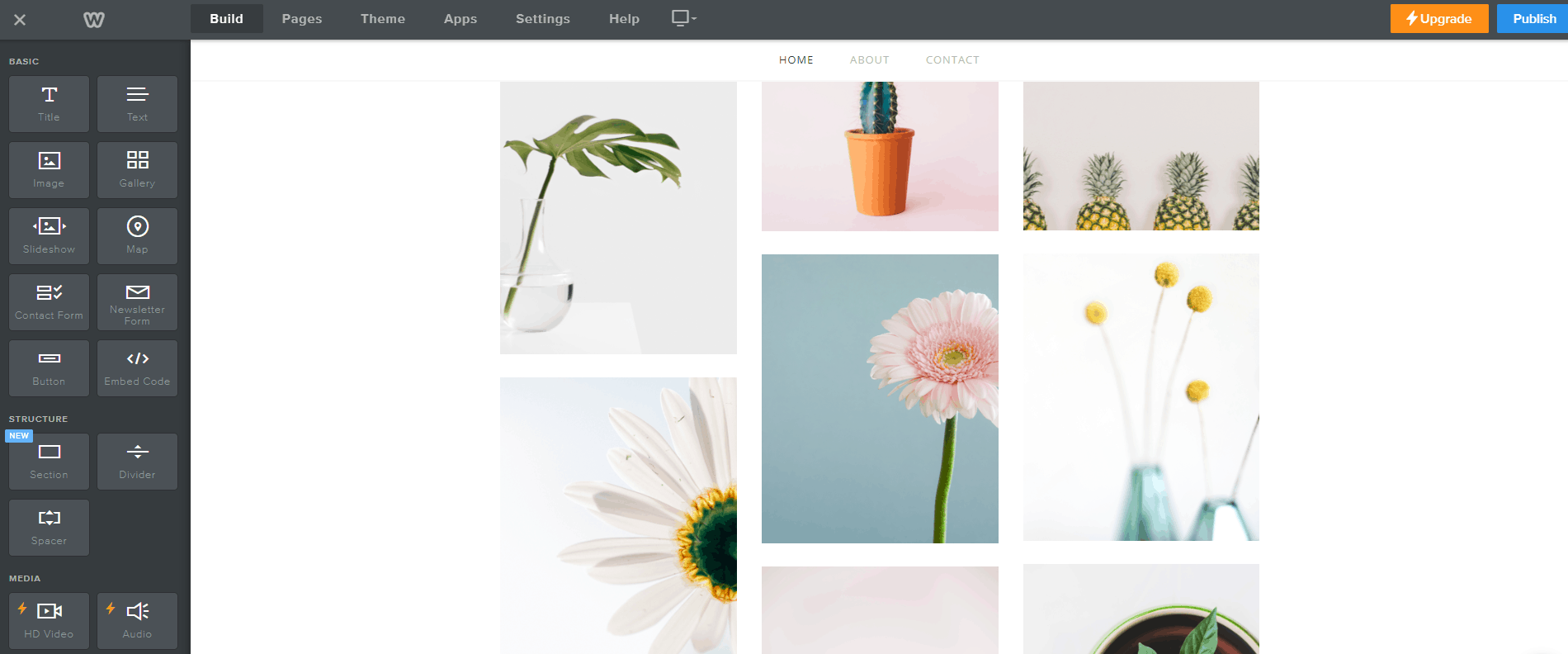This screenshot has height=654, width=1568.
Task: Open the device preview dropdown
Action: tap(684, 18)
